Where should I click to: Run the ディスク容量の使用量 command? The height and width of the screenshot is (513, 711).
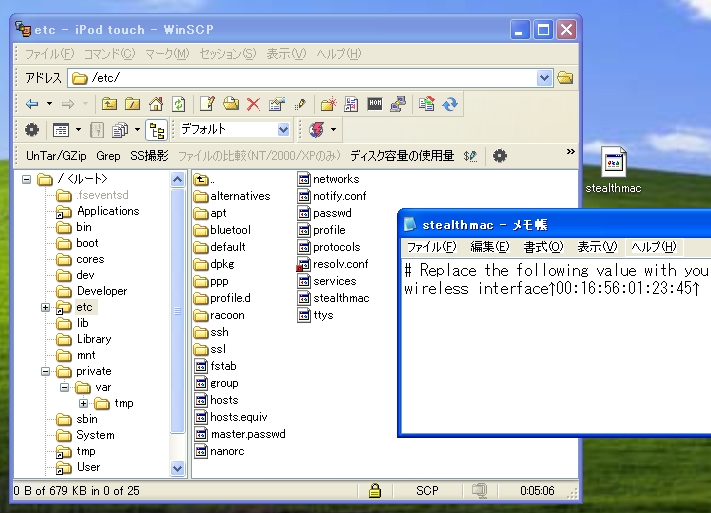click(x=402, y=156)
